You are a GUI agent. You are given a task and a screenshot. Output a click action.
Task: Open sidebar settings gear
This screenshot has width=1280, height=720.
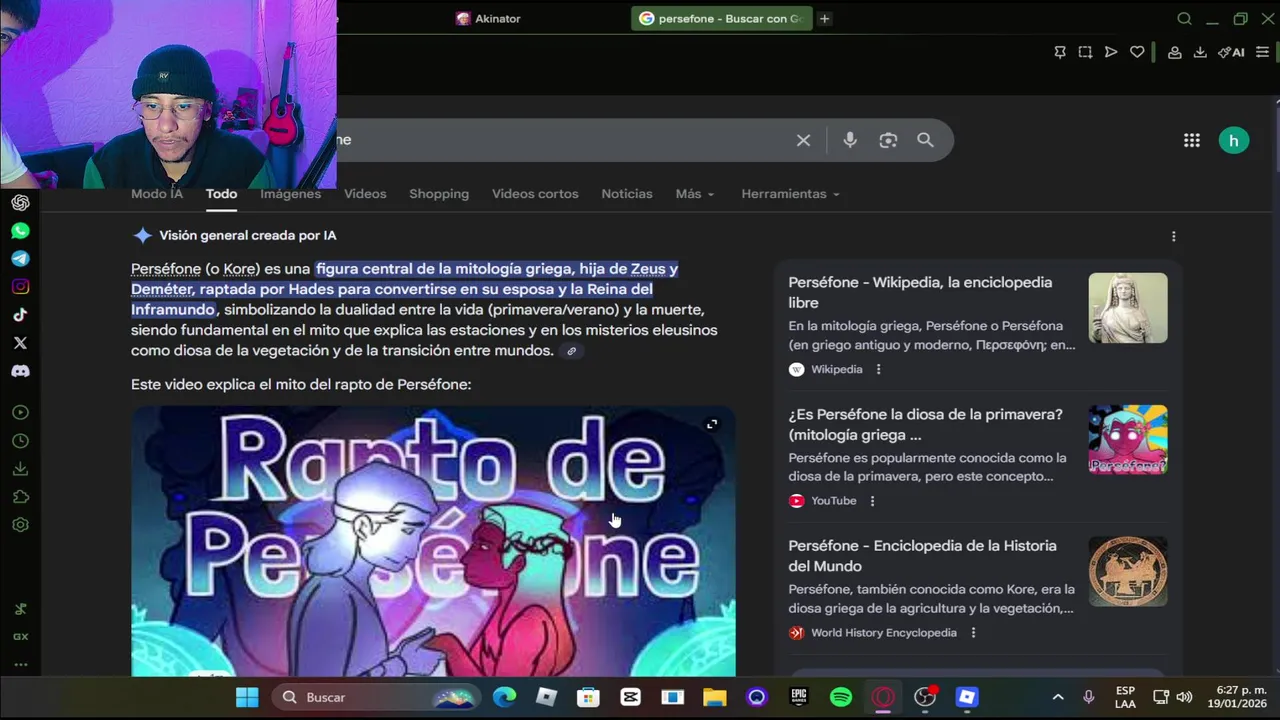pos(20,525)
